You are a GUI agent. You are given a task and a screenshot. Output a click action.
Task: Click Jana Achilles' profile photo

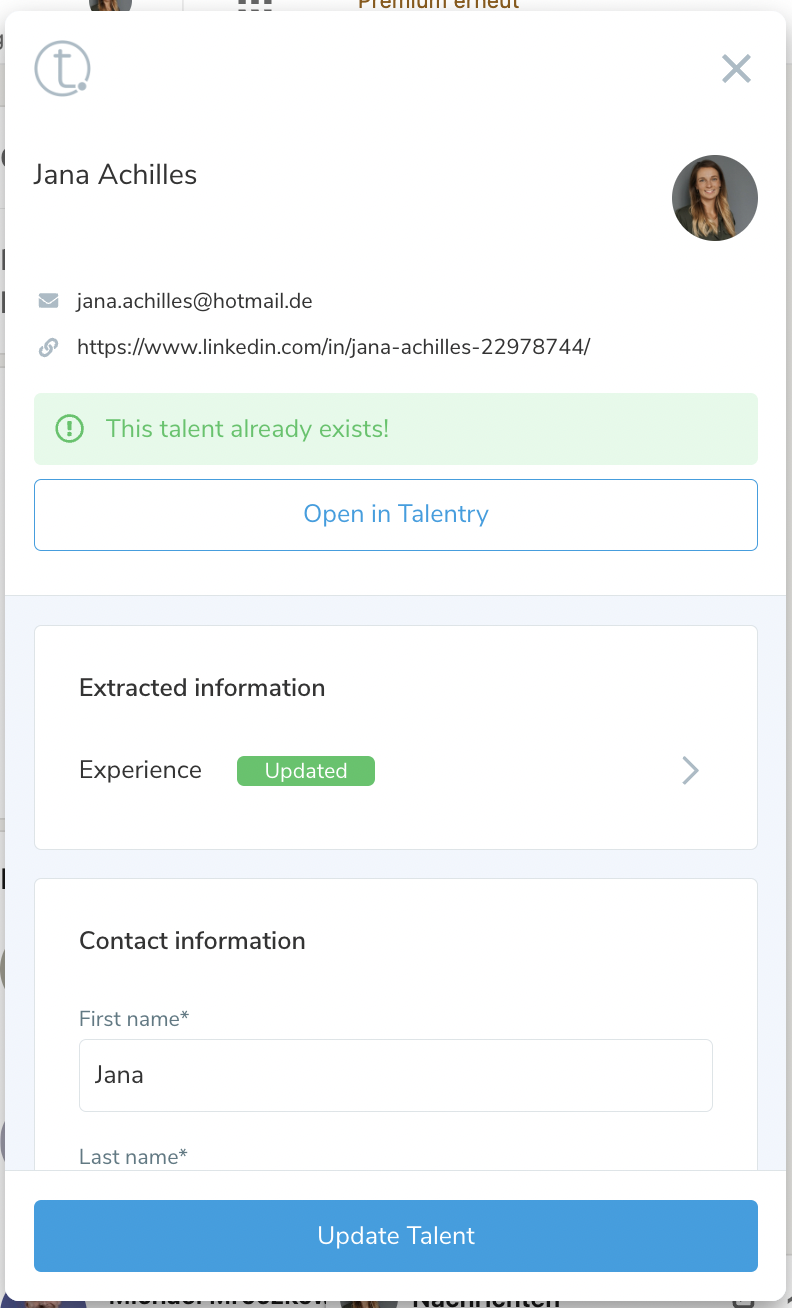click(x=714, y=198)
